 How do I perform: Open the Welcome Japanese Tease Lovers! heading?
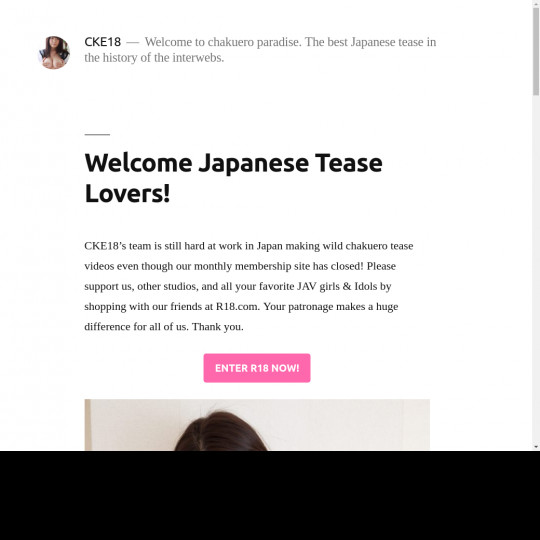[x=233, y=178]
